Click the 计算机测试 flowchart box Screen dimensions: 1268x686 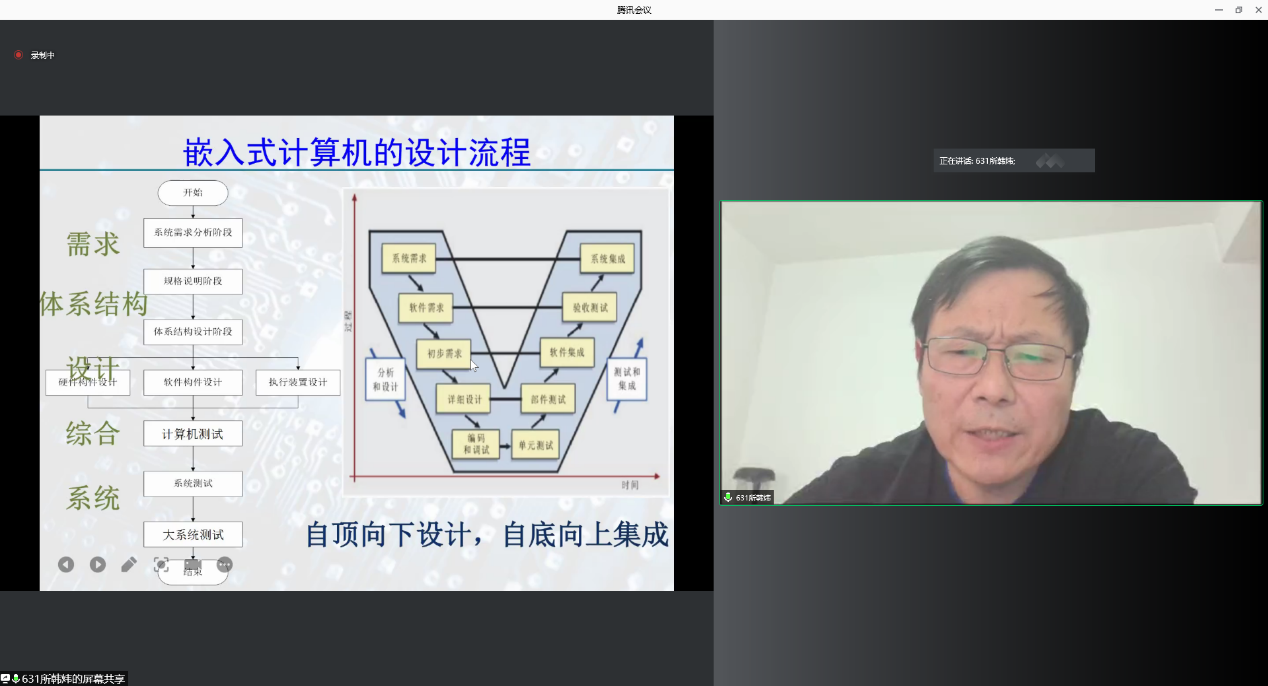pos(192,433)
